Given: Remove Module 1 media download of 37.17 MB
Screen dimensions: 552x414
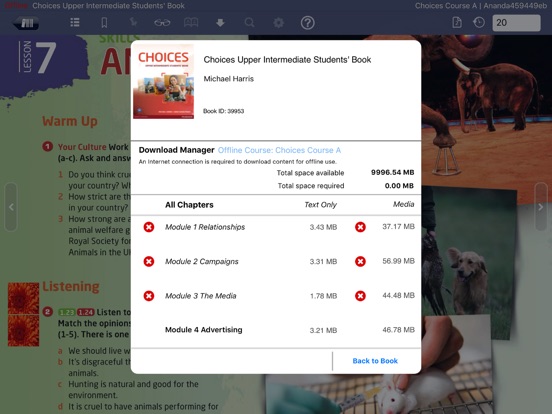Looking at the screenshot, I should click(x=360, y=227).
